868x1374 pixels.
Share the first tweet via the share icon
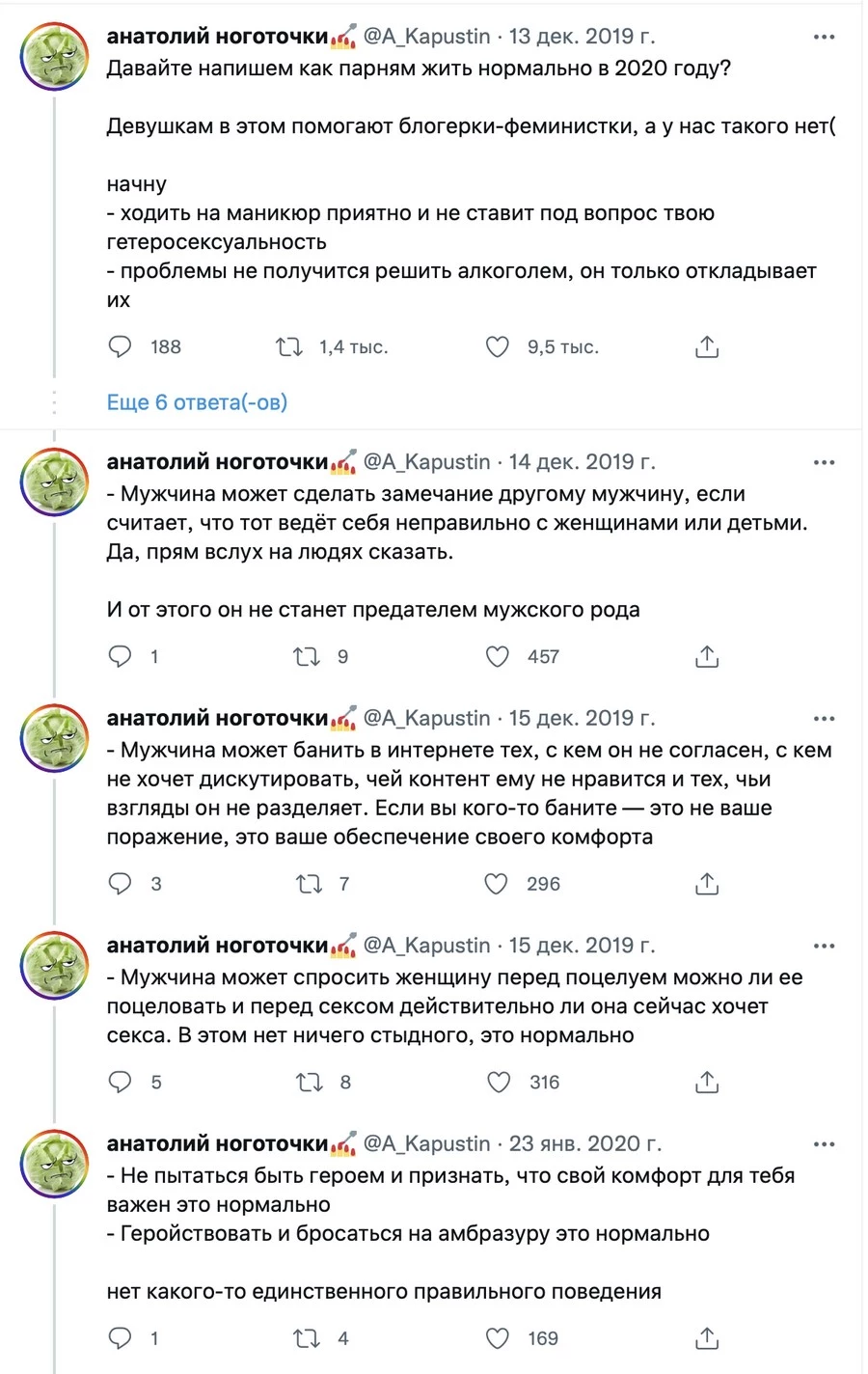706,346
